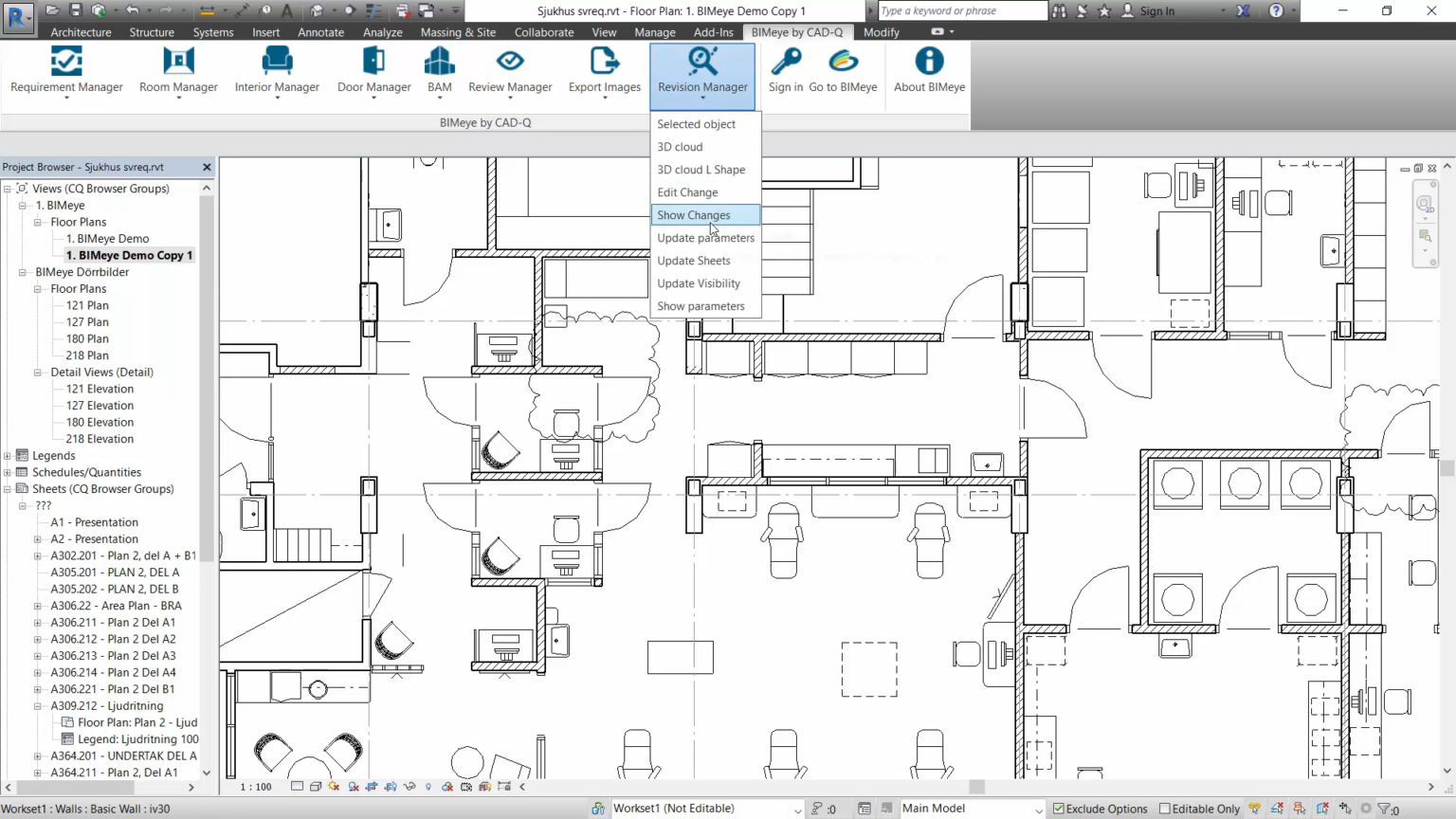Open the Requirement Manager tool
This screenshot has height=819, width=1456.
[x=66, y=72]
